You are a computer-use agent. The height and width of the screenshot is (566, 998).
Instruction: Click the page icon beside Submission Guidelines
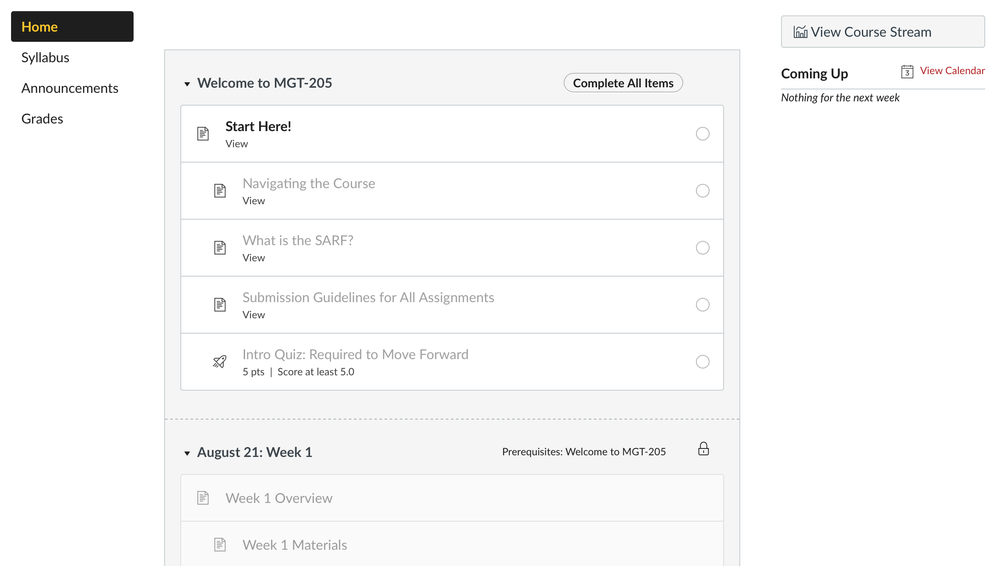(220, 304)
